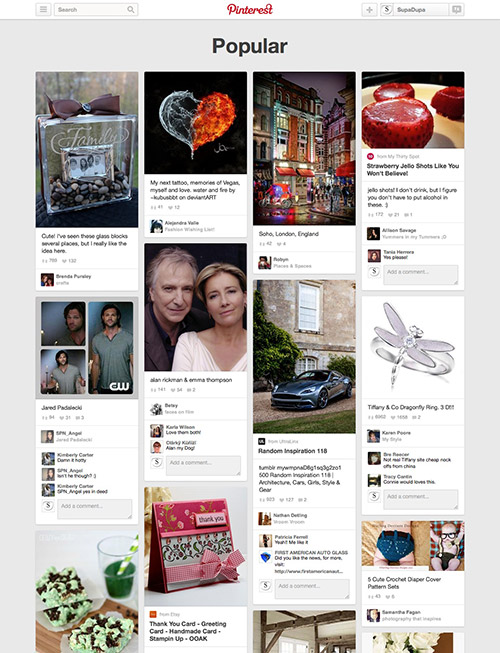
Task: Add a comment on Jared Padalecki pin
Action: tap(95, 509)
